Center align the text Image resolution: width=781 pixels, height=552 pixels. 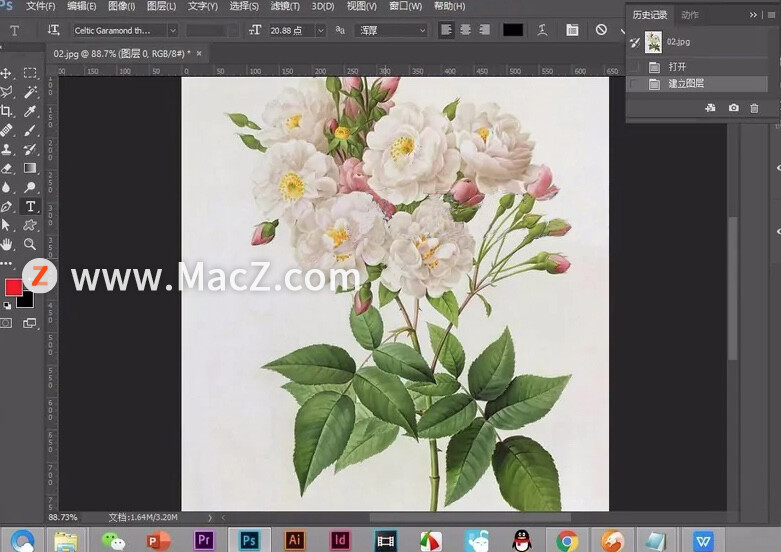point(466,30)
